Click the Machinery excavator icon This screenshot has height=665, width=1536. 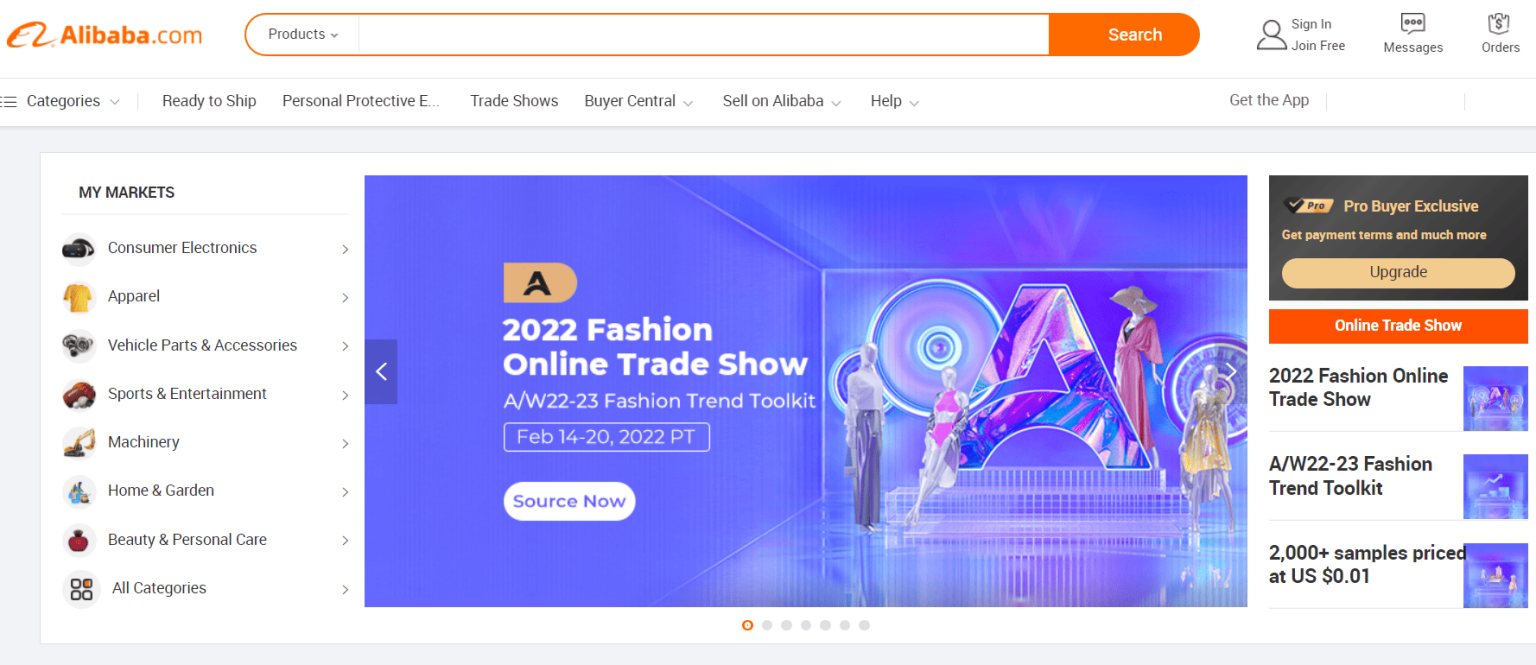point(78,442)
